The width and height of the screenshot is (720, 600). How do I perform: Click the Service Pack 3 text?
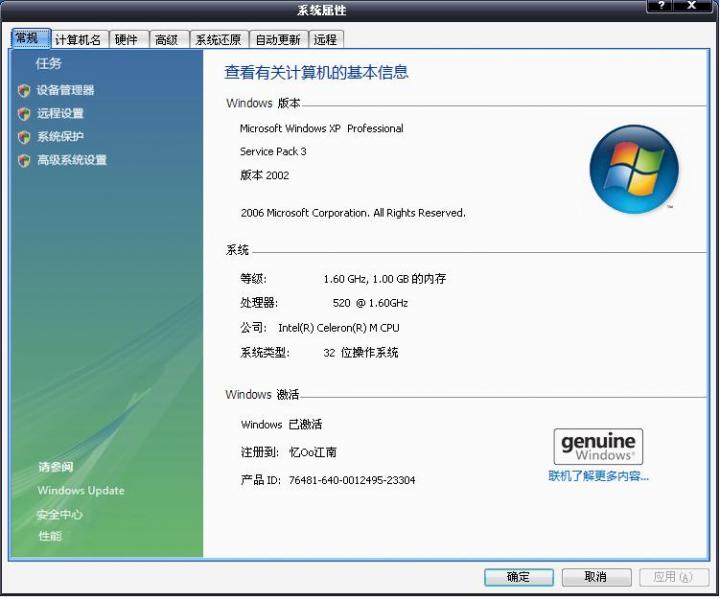pyautogui.click(x=273, y=151)
